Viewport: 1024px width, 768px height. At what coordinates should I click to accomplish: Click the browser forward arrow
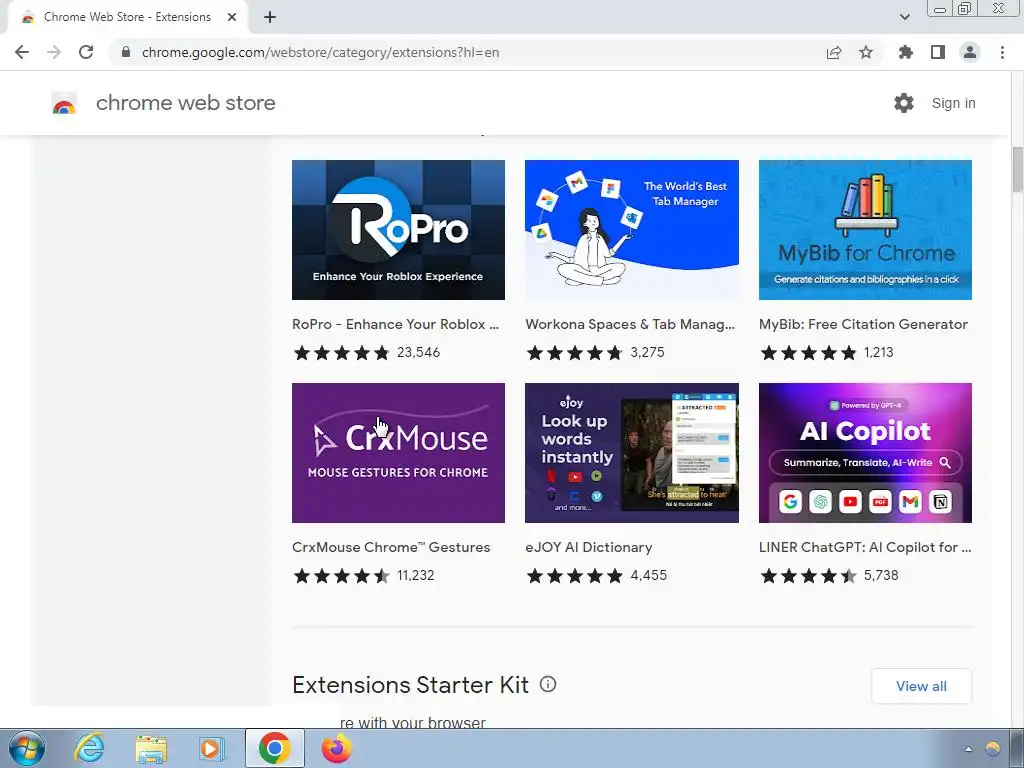coord(54,52)
